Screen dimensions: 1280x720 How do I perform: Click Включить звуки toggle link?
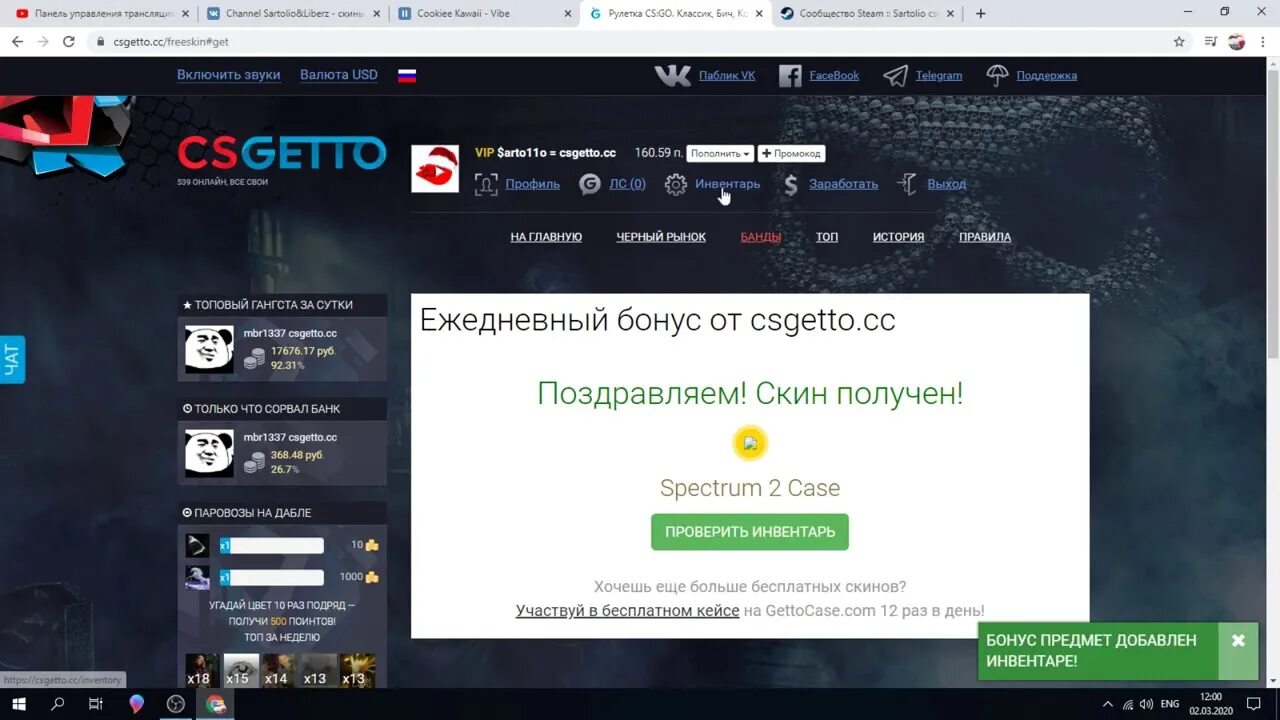coord(229,75)
